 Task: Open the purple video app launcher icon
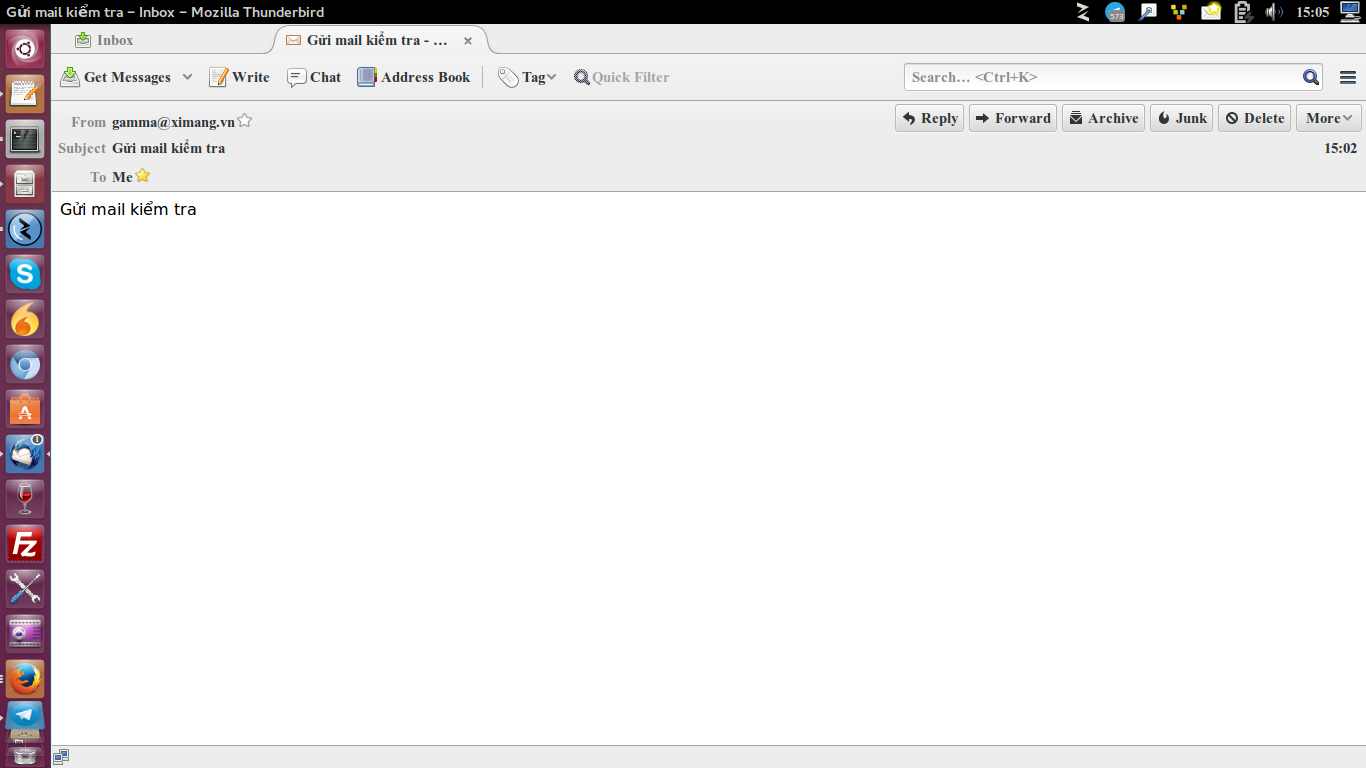pos(25,634)
